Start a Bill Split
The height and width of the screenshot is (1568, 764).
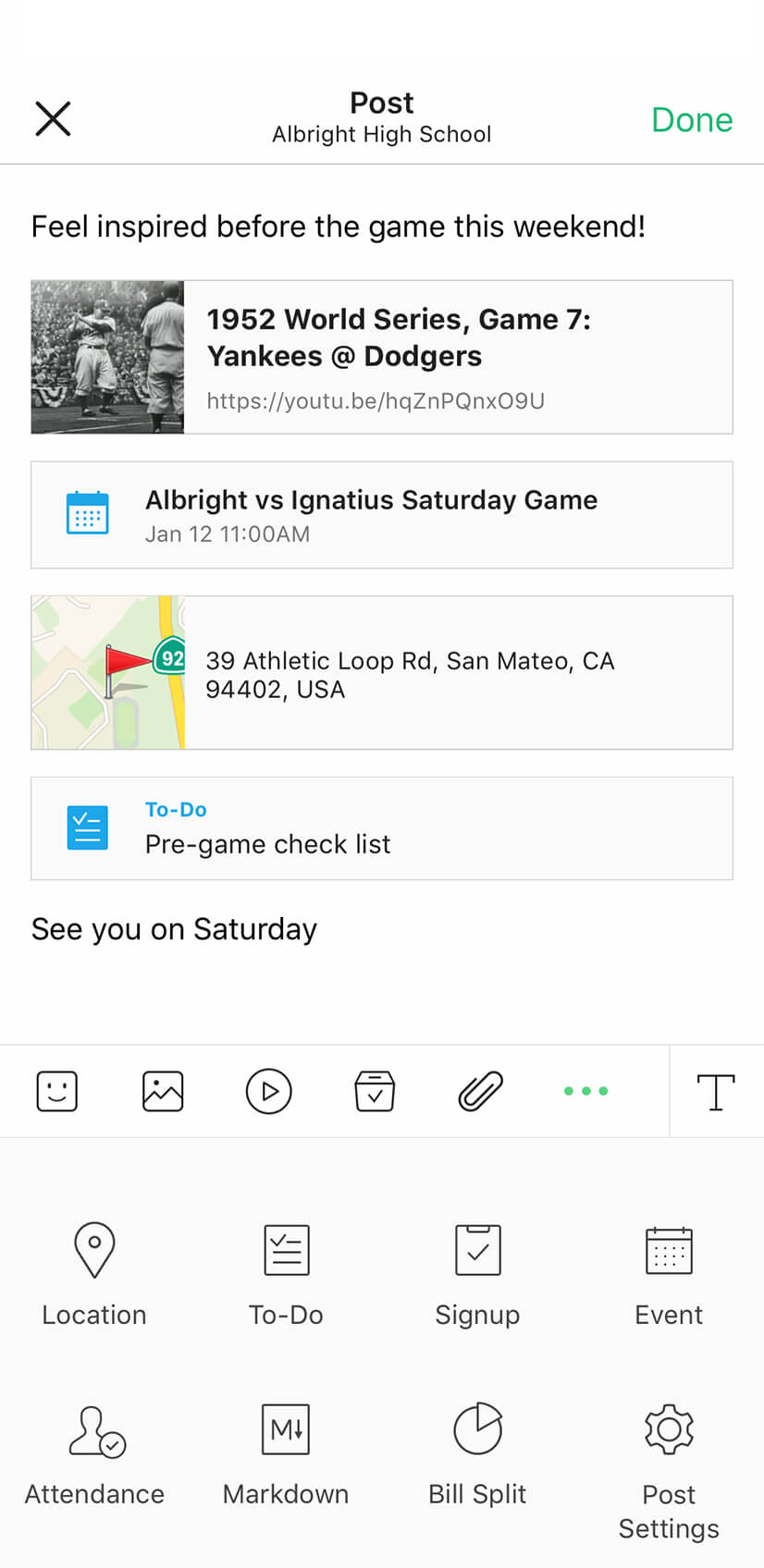coord(477,1453)
